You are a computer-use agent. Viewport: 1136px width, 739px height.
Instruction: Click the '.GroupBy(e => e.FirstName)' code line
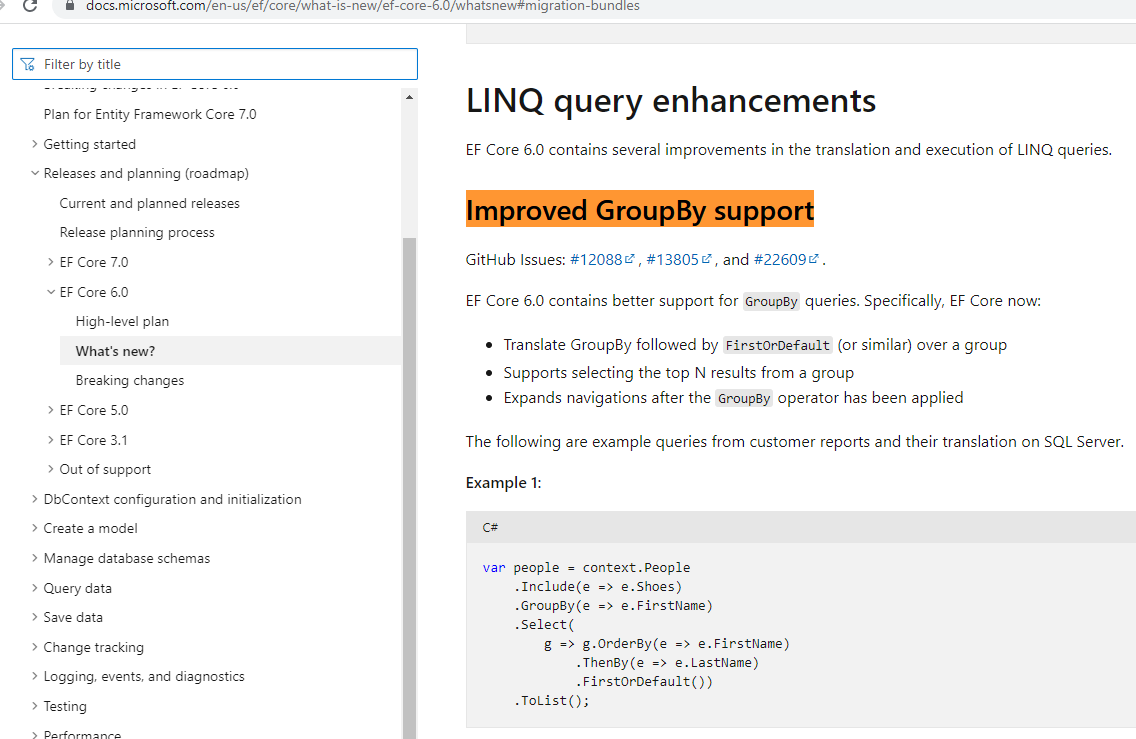click(x=614, y=606)
